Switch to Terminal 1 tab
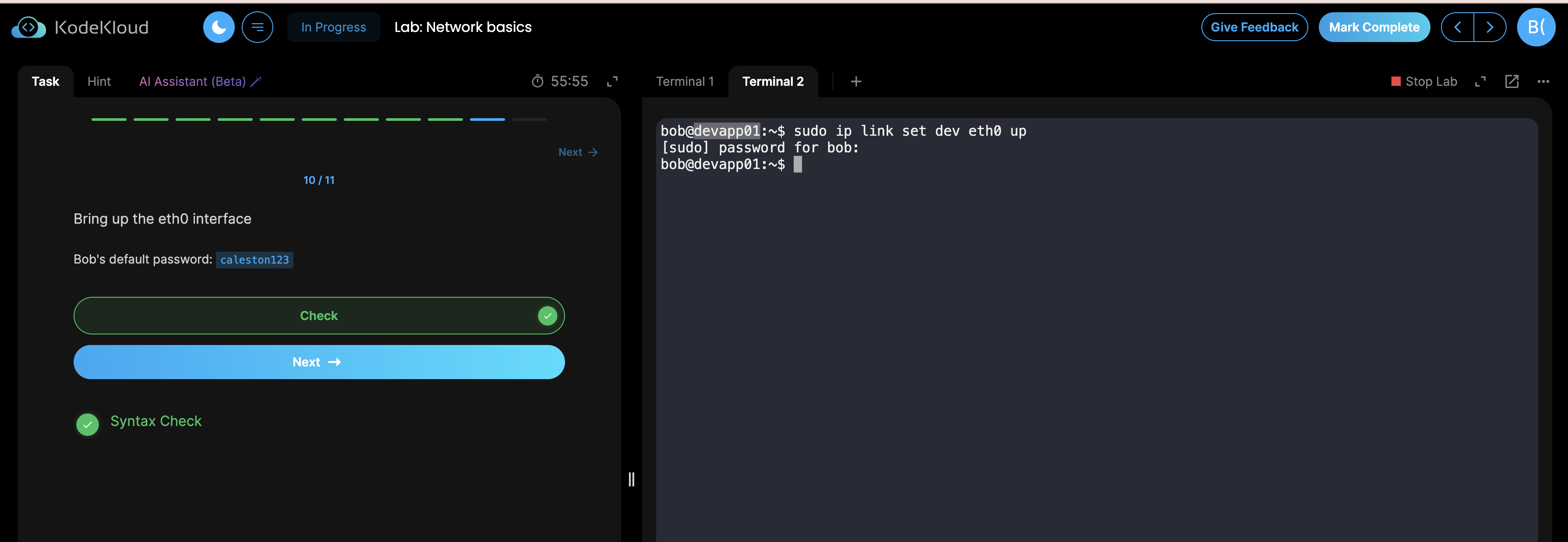The width and height of the screenshot is (1568, 542). pyautogui.click(x=684, y=81)
